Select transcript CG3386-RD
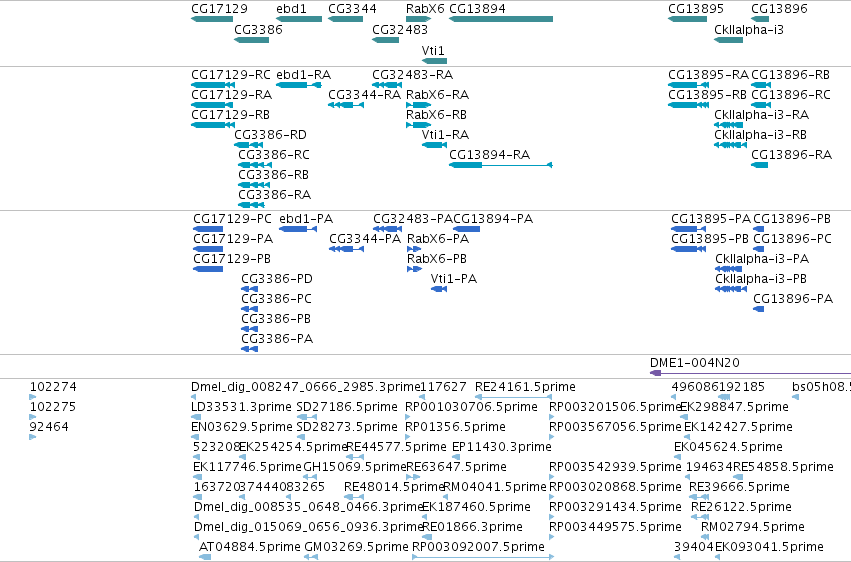 pos(249,145)
